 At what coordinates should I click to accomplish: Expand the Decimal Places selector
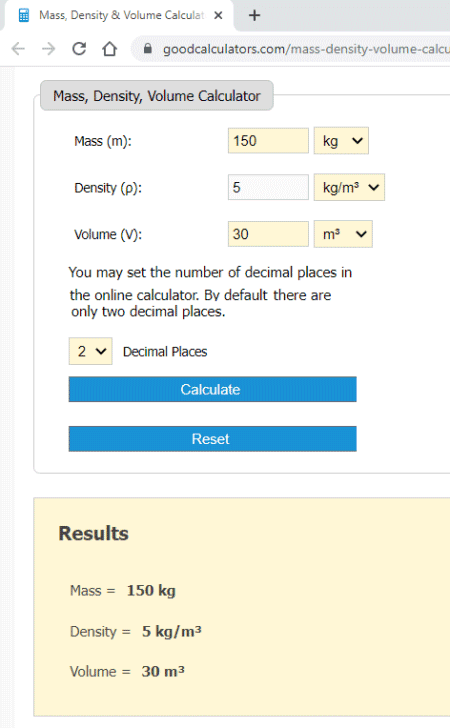click(91, 351)
